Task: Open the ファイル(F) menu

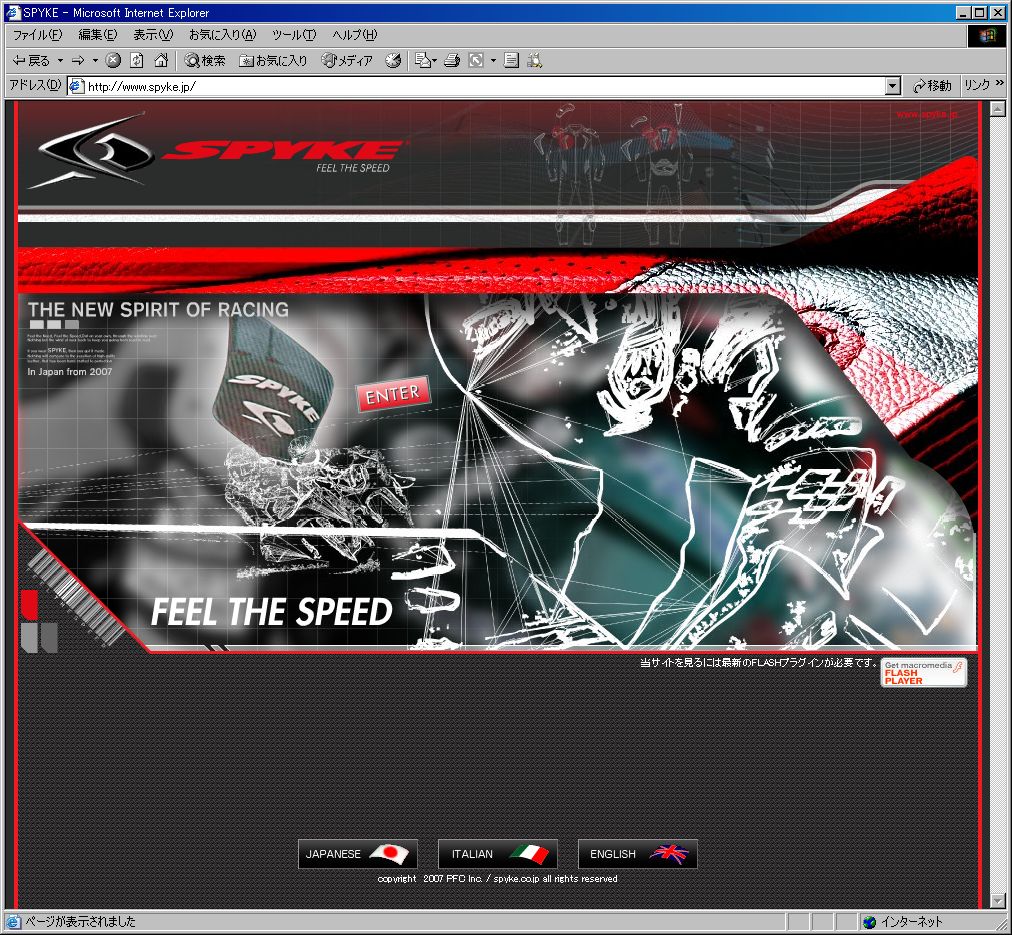Action: [x=37, y=35]
